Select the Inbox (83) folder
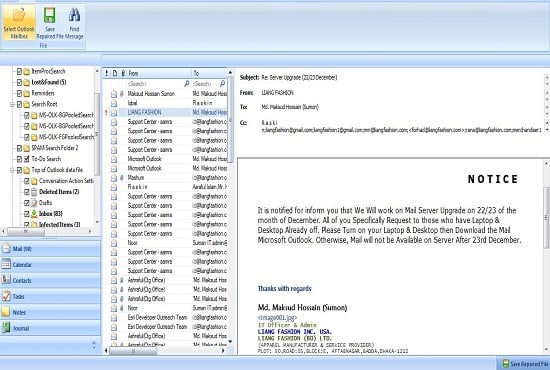 click(51, 214)
